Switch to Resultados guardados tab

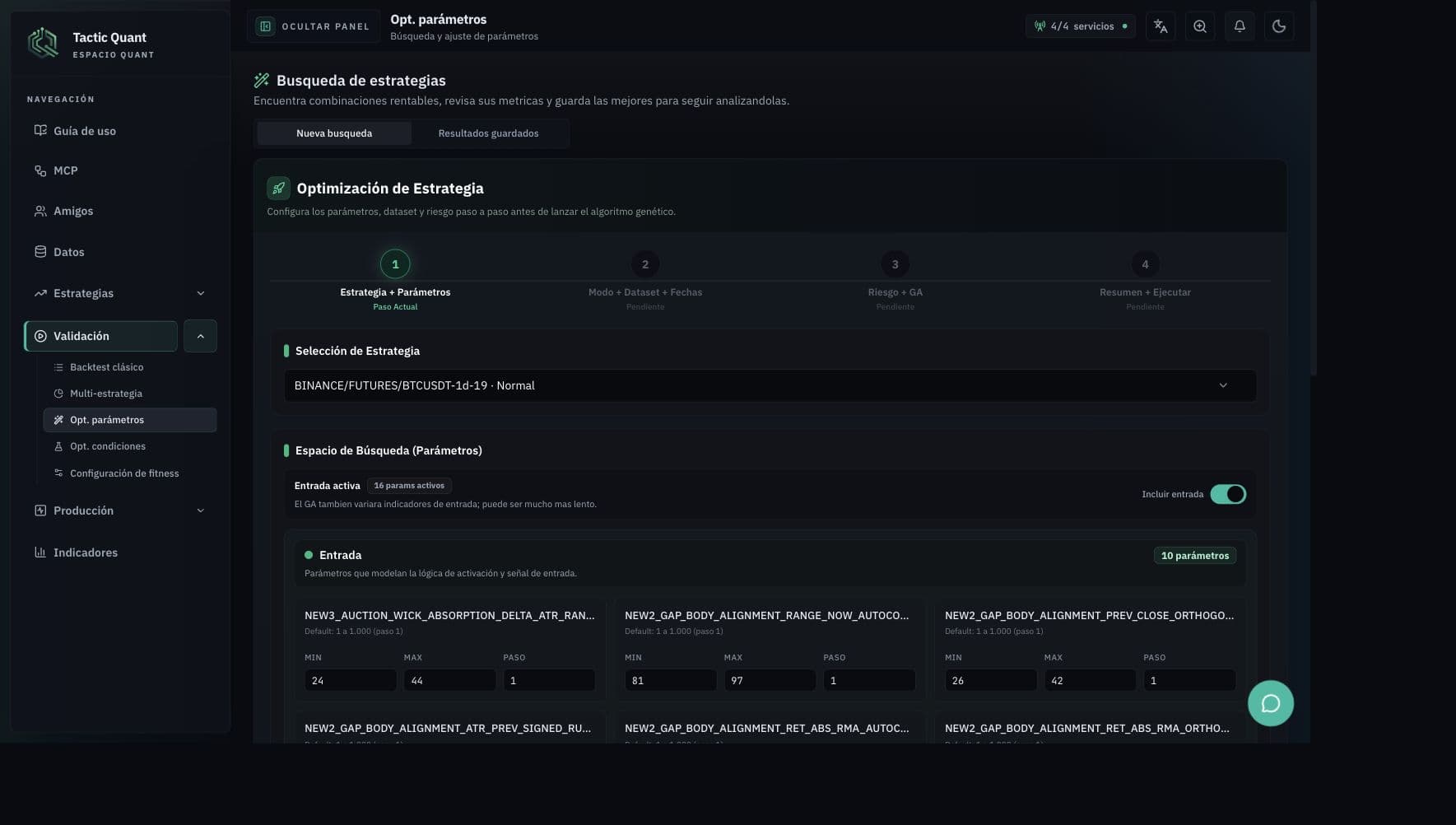(x=488, y=133)
